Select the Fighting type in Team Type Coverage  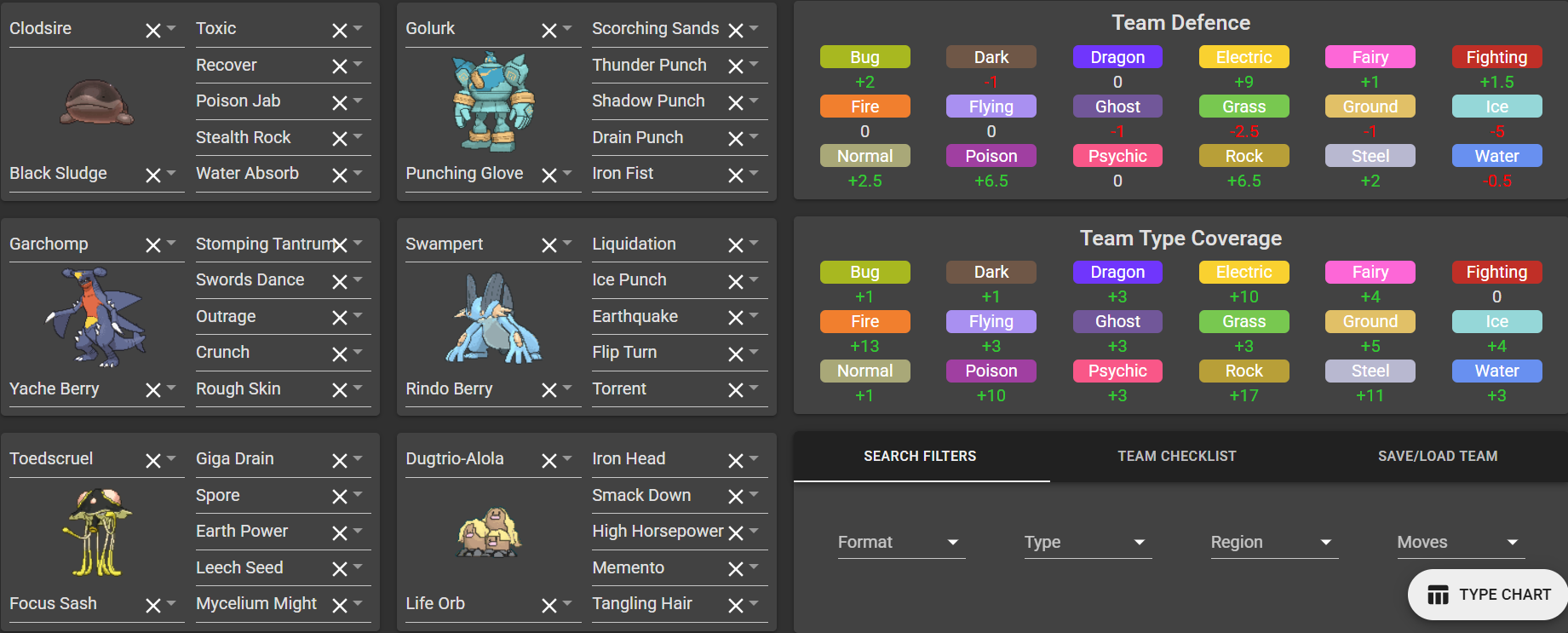click(x=1496, y=272)
